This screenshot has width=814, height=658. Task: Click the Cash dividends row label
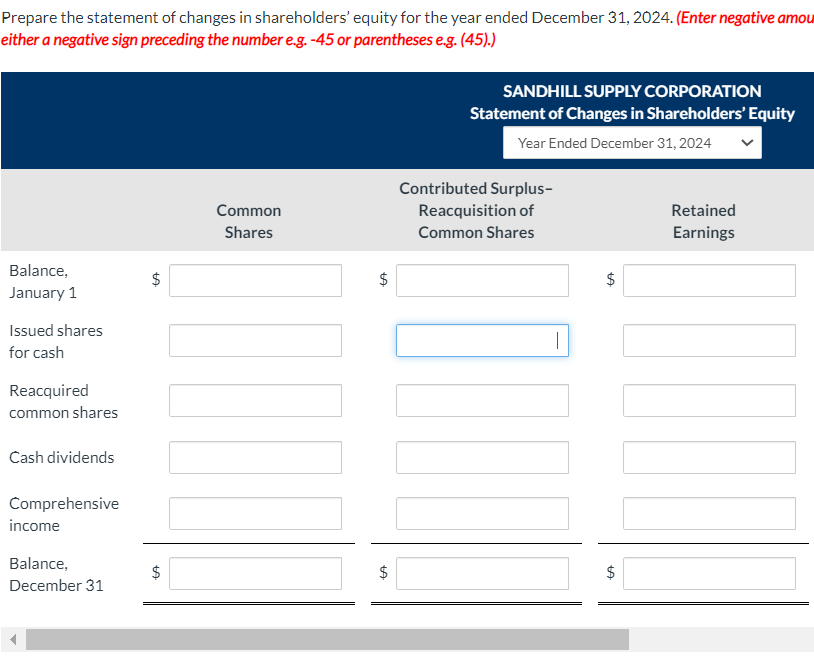pyautogui.click(x=62, y=458)
